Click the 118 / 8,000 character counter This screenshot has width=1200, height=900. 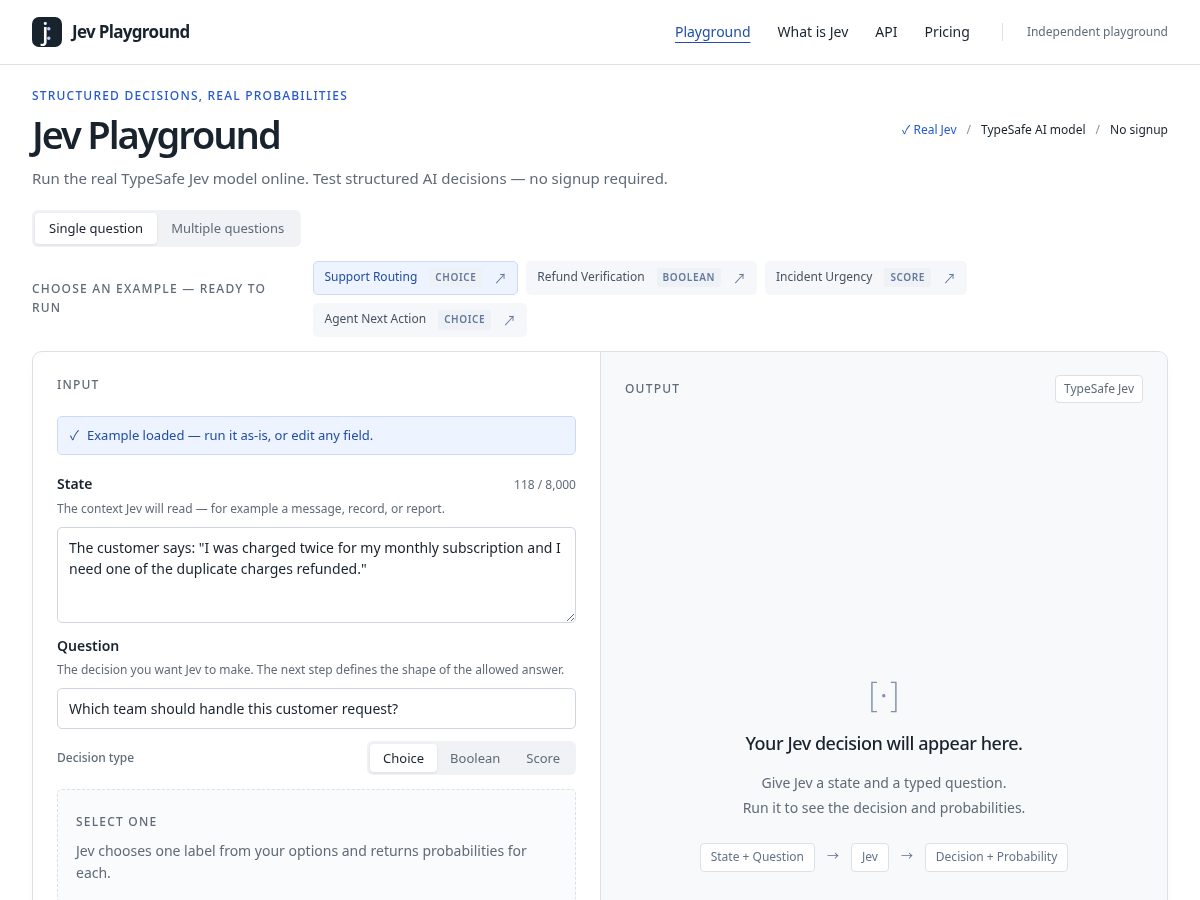tap(545, 485)
